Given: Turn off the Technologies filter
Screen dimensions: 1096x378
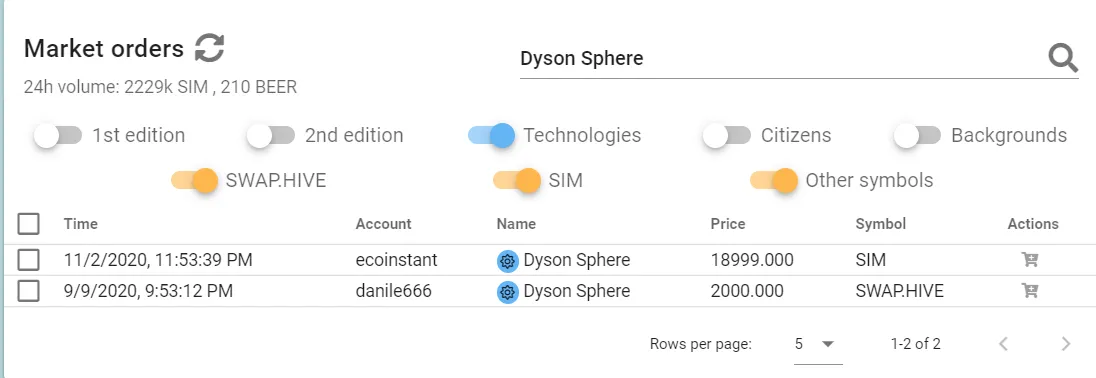Looking at the screenshot, I should [x=491, y=136].
